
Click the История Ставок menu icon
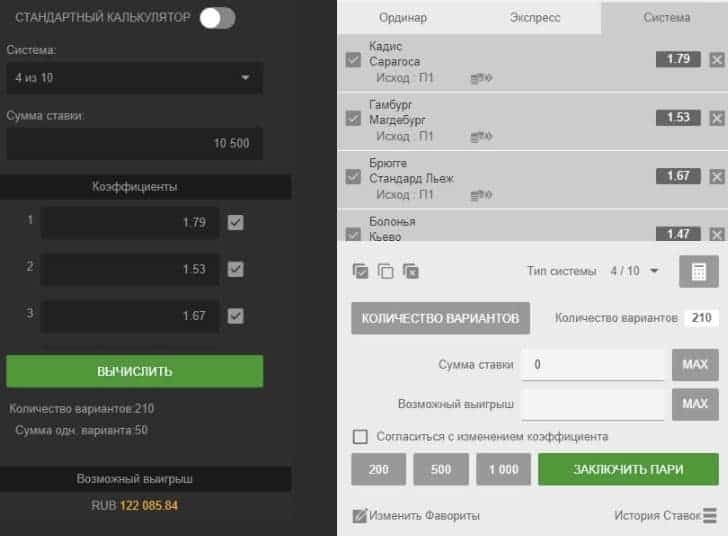[x=710, y=516]
